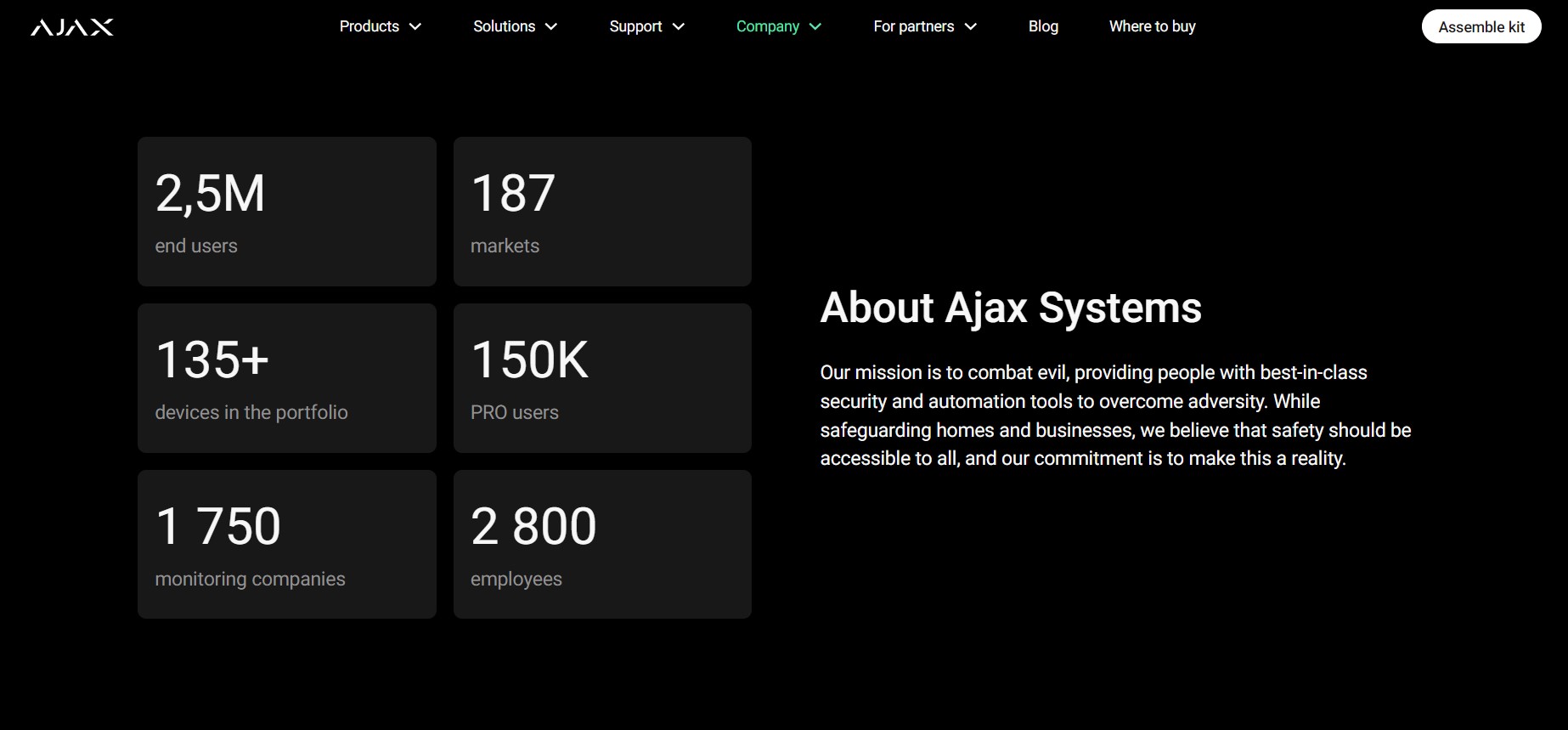Image resolution: width=1568 pixels, height=730 pixels.
Task: Click the About Ajax Systems heading
Action: [1011, 308]
